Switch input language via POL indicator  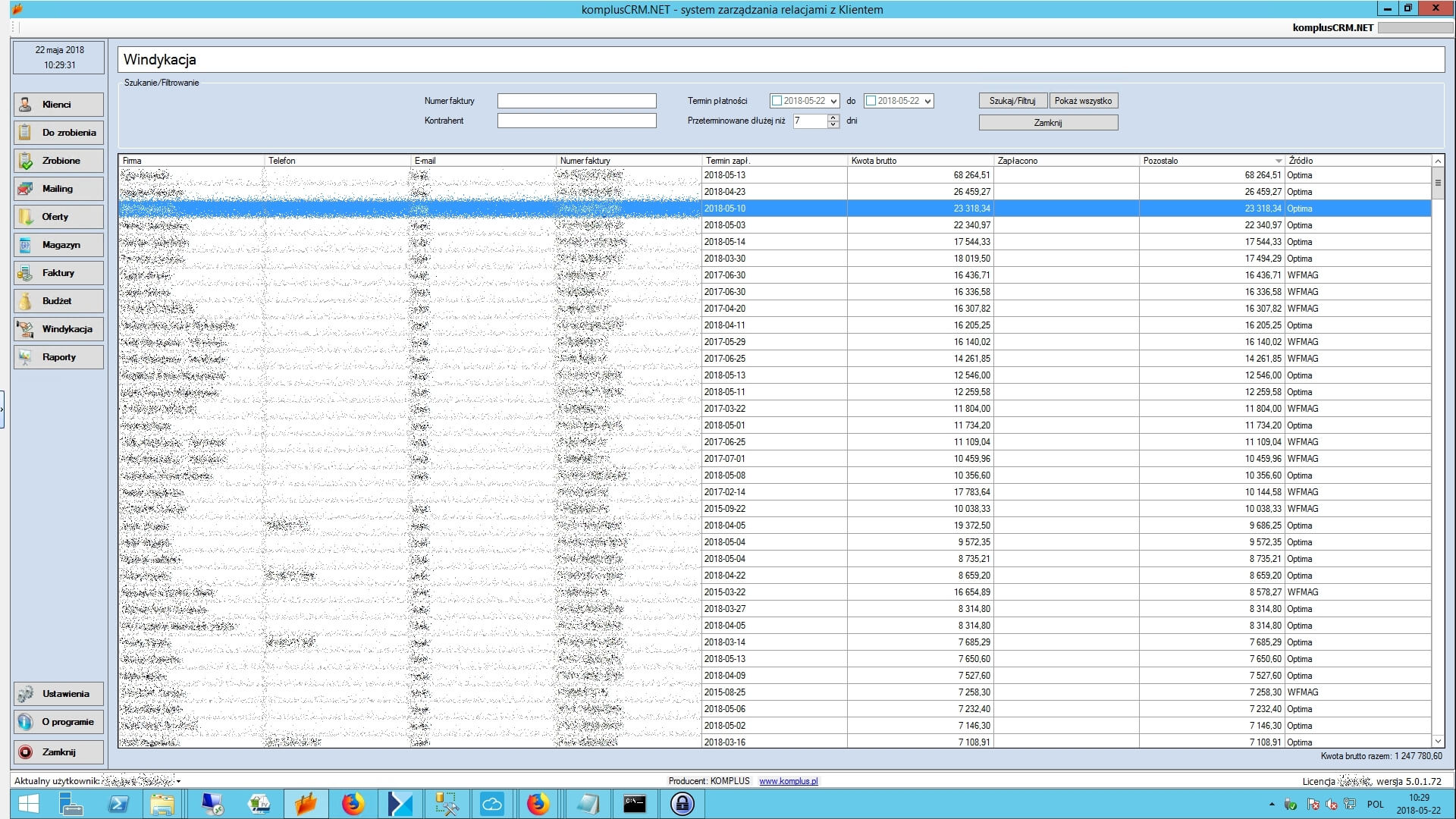[1376, 805]
